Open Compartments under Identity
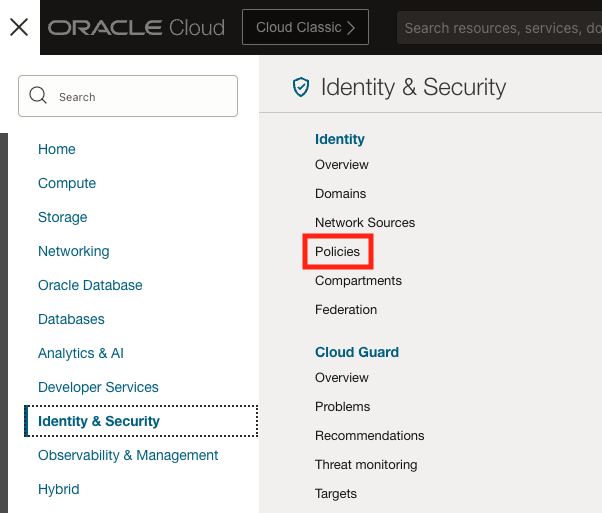Screen dimensions: 602x513 coord(358,281)
